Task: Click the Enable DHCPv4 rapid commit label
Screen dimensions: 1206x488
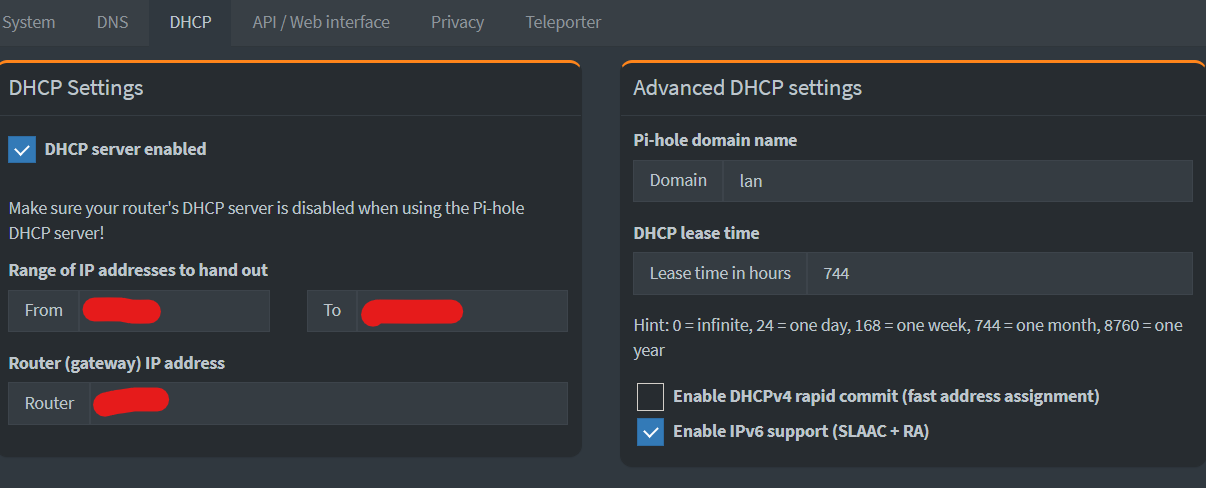Action: click(x=886, y=396)
